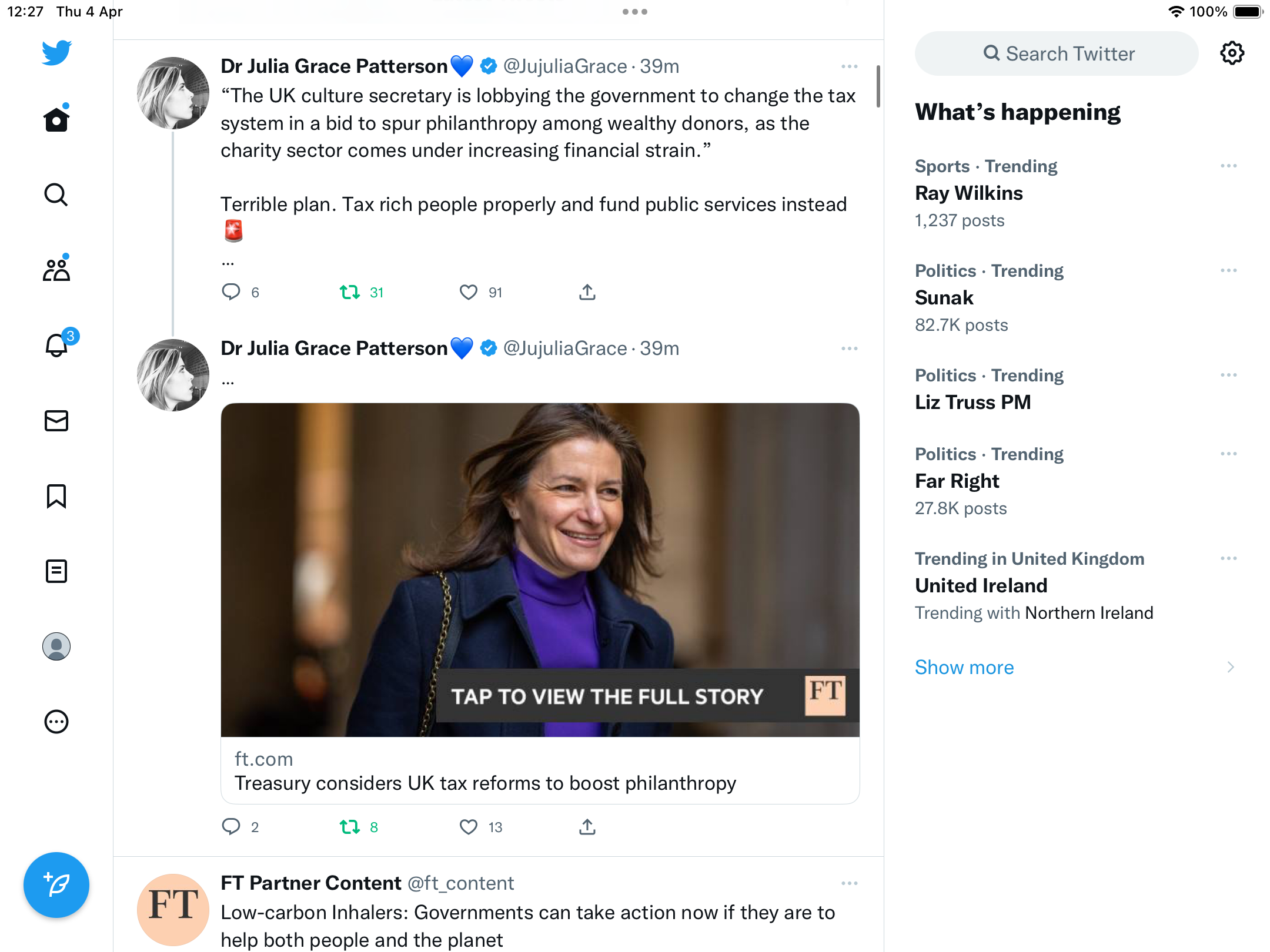
Task: Open the Twitter bird logo
Action: [56, 52]
